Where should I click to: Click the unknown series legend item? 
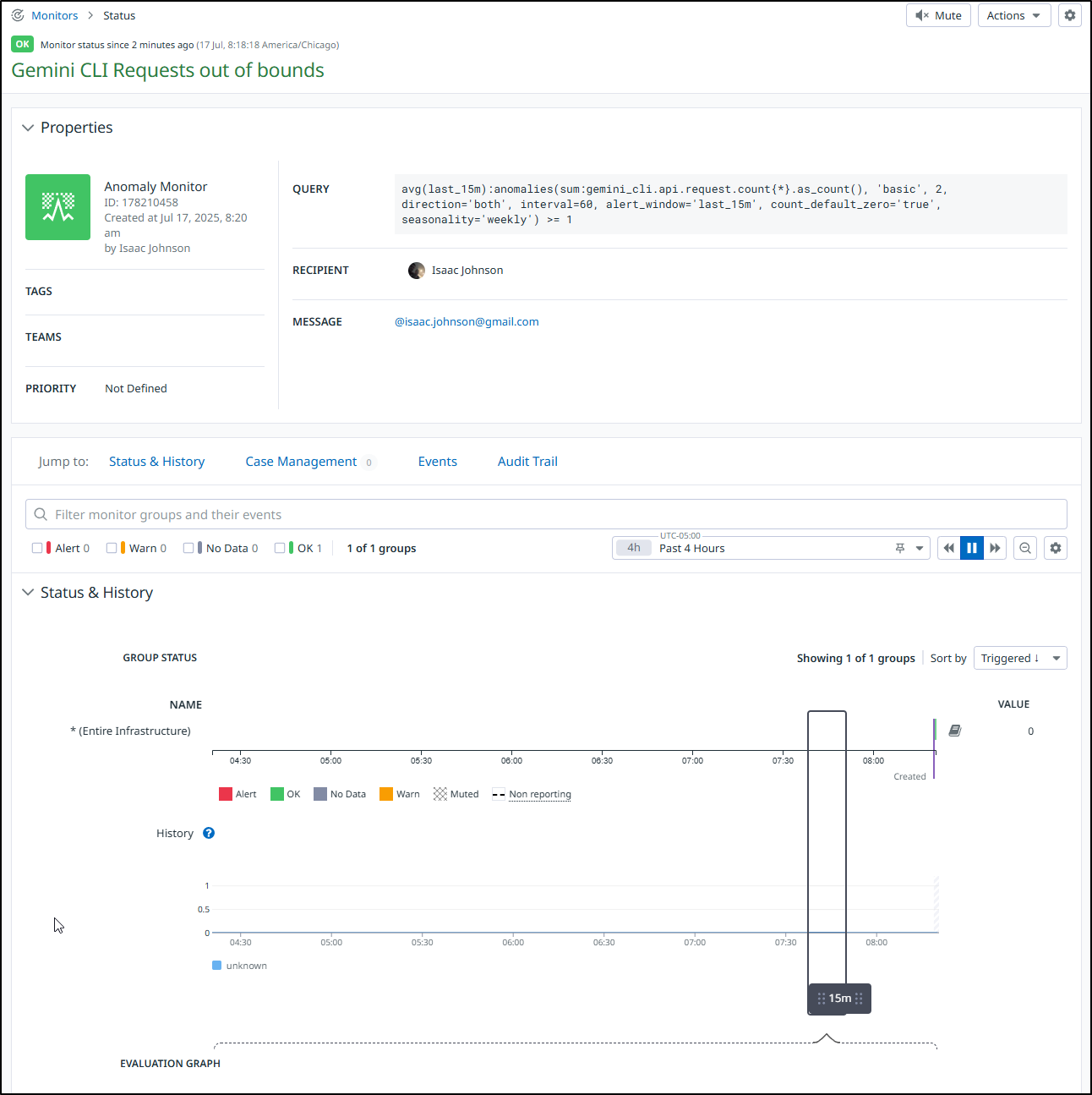[x=240, y=966]
